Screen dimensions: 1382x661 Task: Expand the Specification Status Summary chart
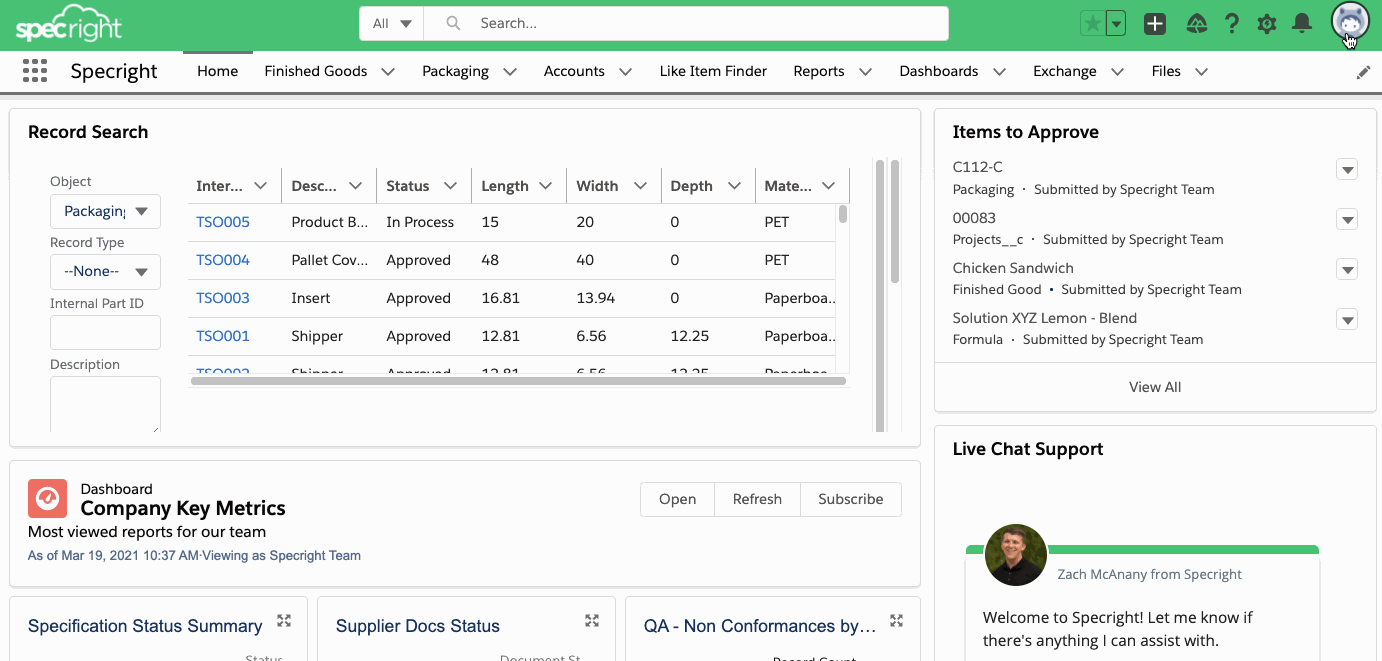[x=284, y=621]
